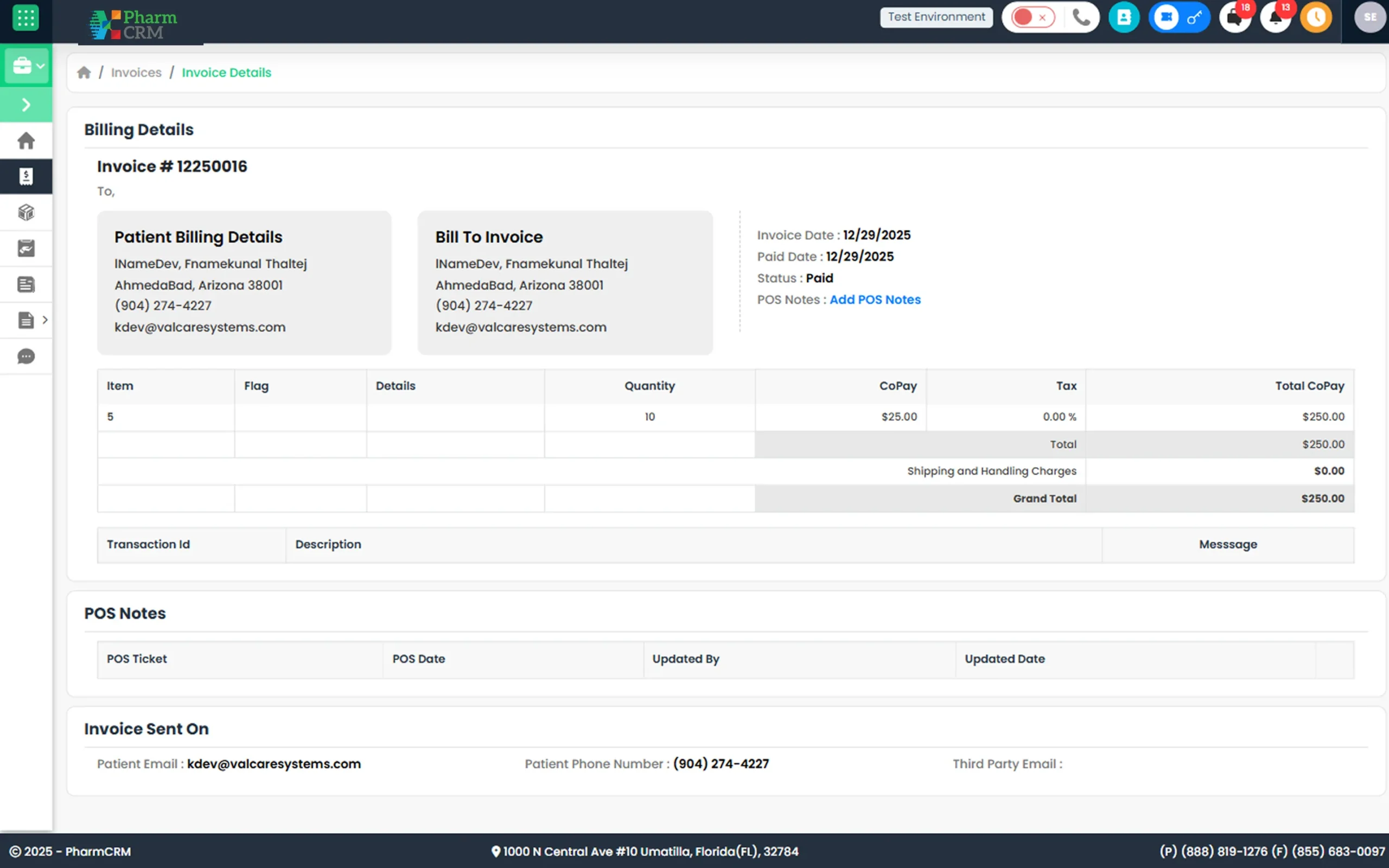Click patient phone number under Invoice Sent On

721,764
